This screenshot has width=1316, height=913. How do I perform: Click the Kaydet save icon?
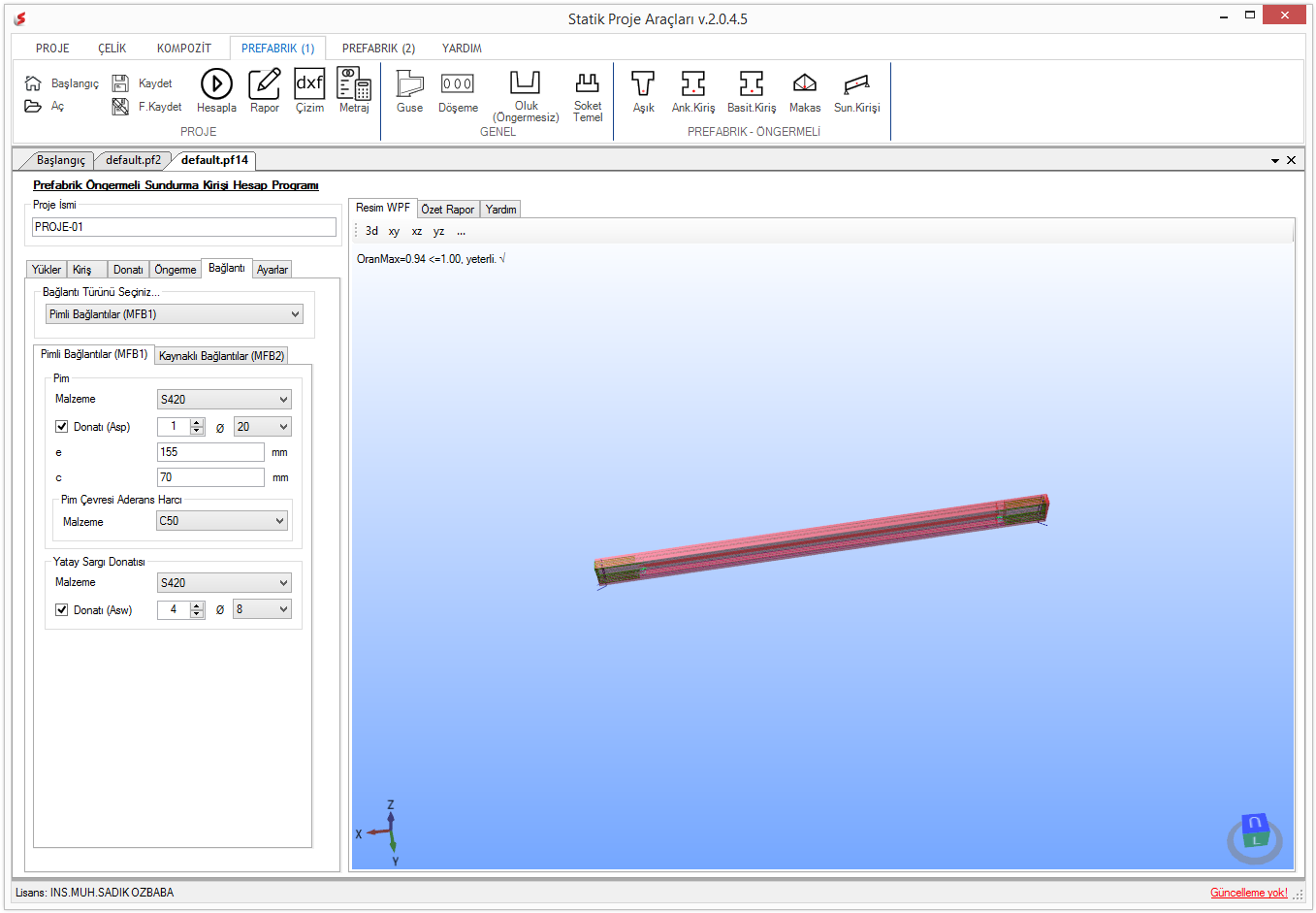pyautogui.click(x=120, y=83)
